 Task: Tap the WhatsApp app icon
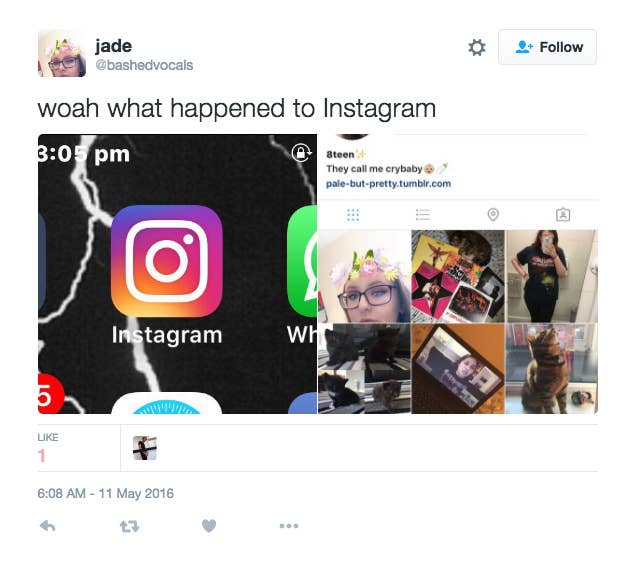pos(302,261)
